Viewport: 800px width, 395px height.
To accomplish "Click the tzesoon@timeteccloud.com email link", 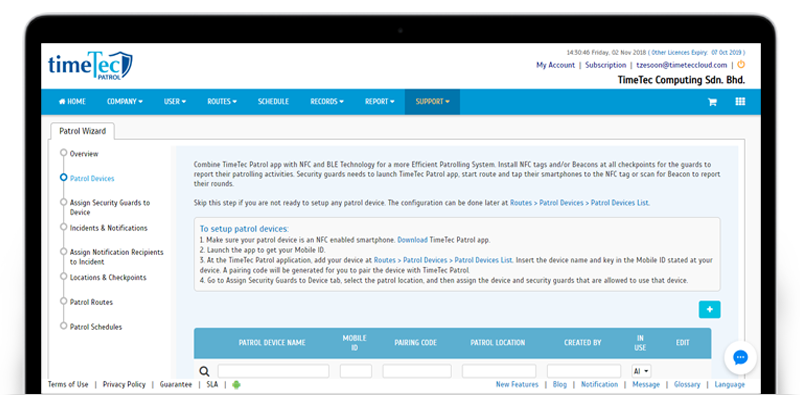I will (x=682, y=65).
